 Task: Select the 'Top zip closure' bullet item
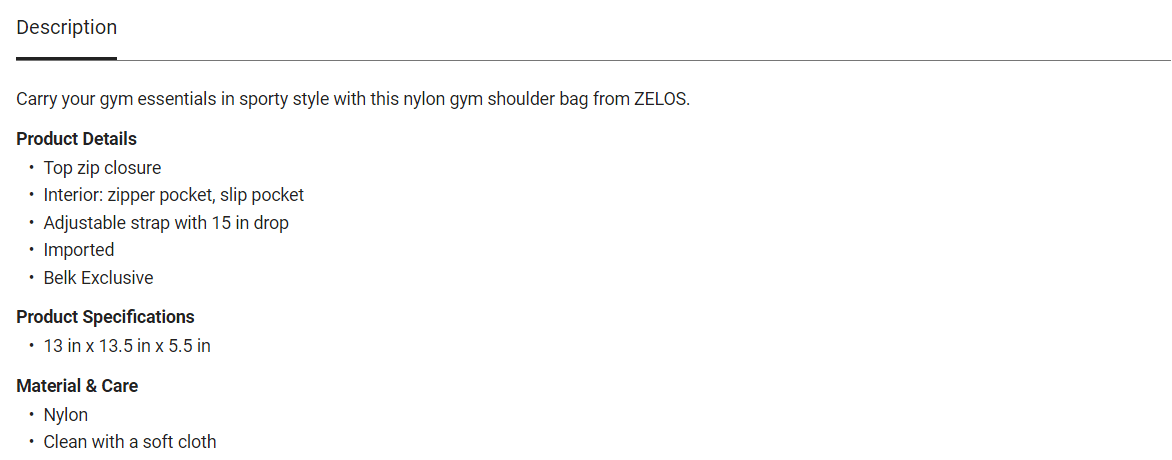point(102,168)
